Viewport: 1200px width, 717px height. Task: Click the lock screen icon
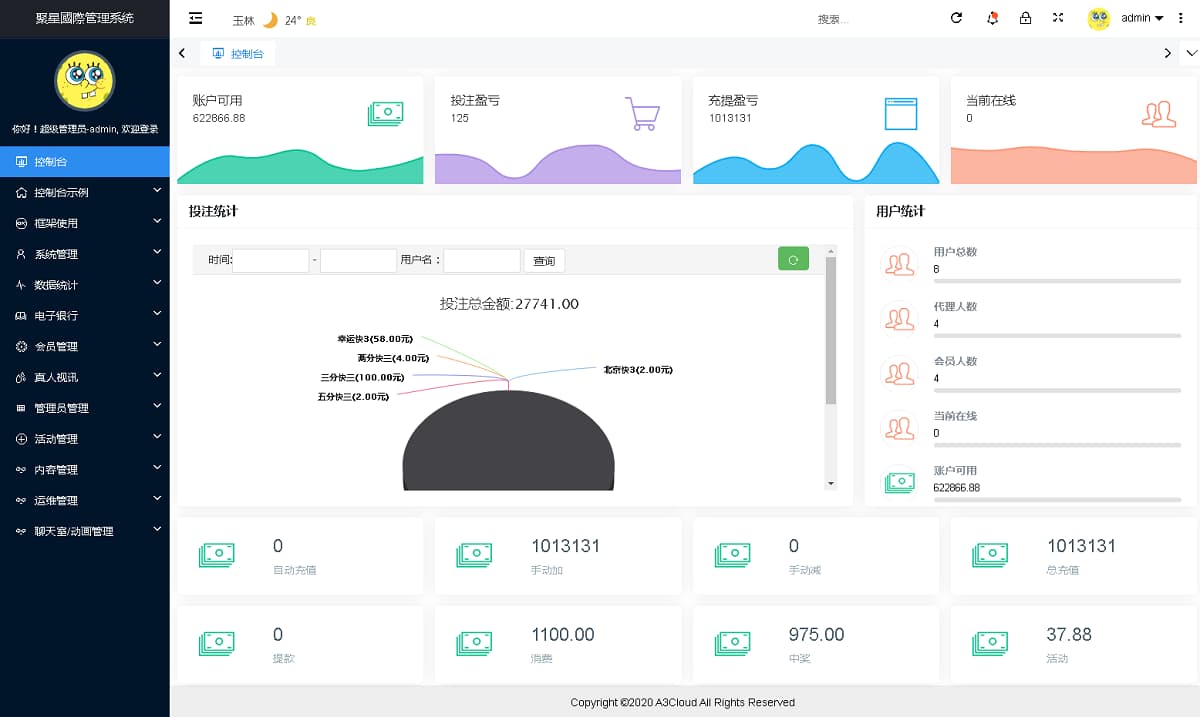(1025, 18)
